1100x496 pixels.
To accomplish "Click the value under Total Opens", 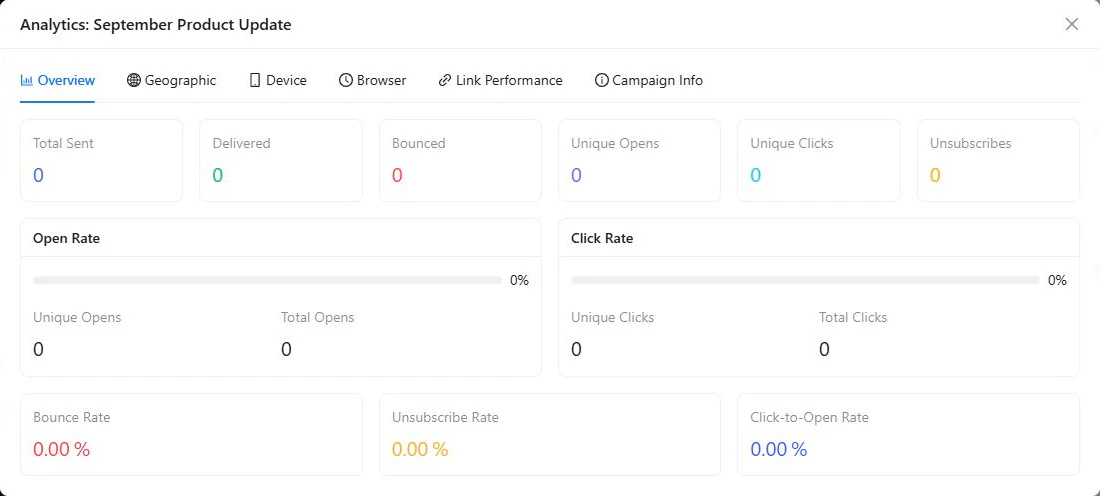I will tap(286, 349).
